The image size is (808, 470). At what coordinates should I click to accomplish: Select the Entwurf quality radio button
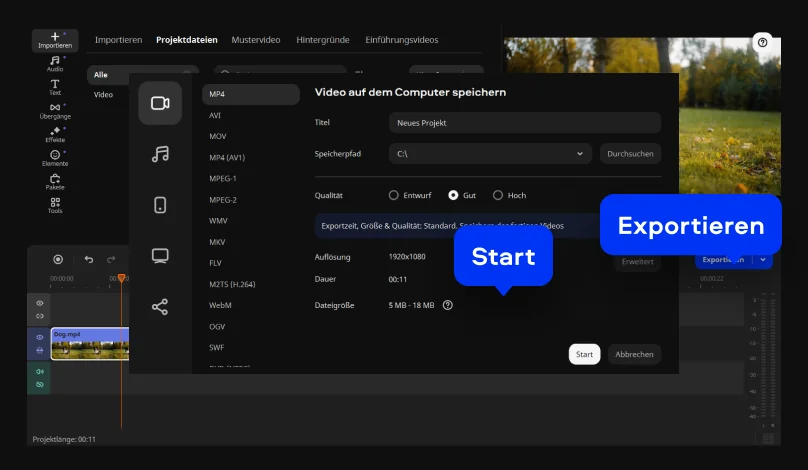coord(394,196)
